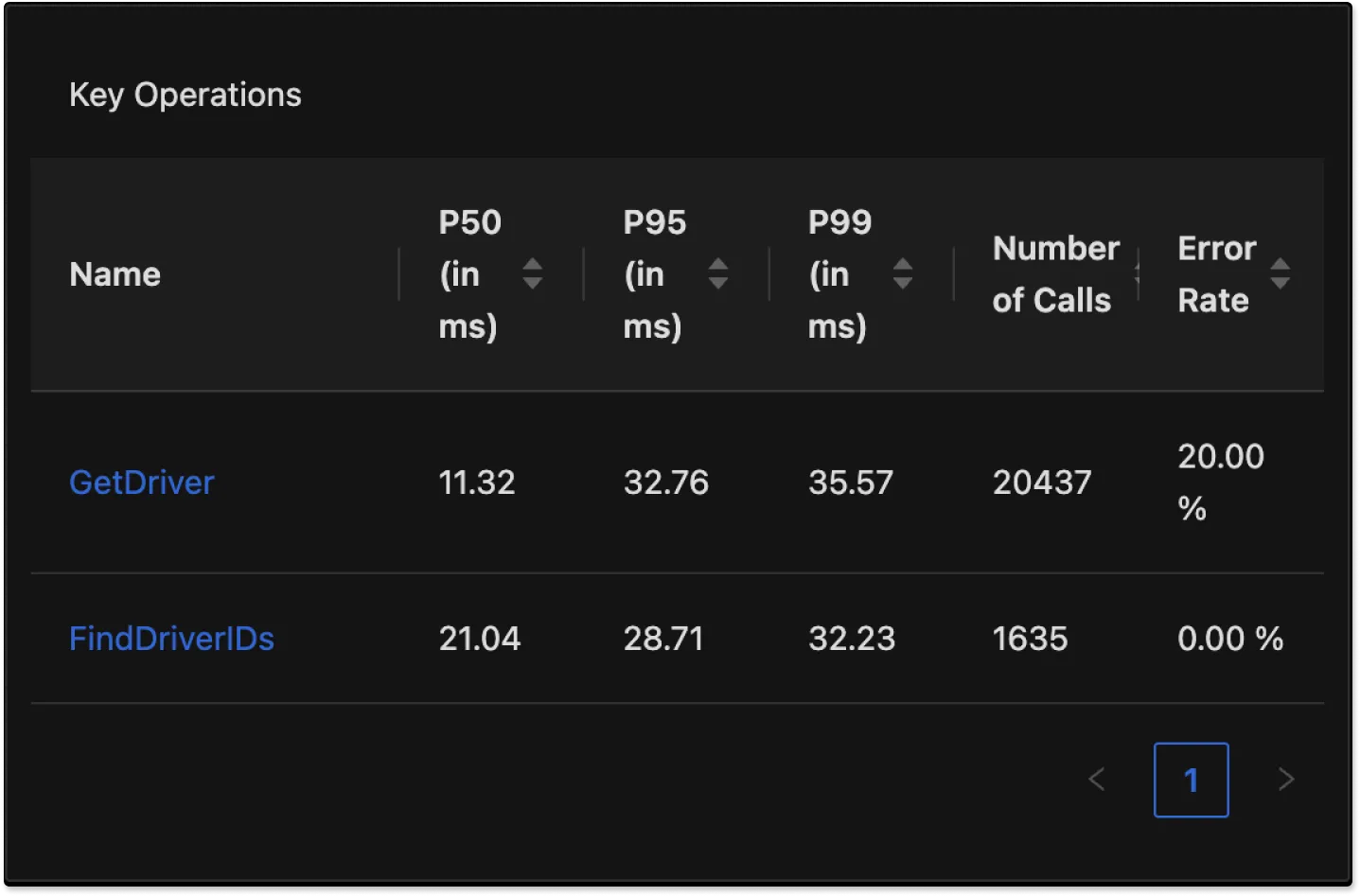Open the FindDriverIDs operation

pyautogui.click(x=171, y=639)
